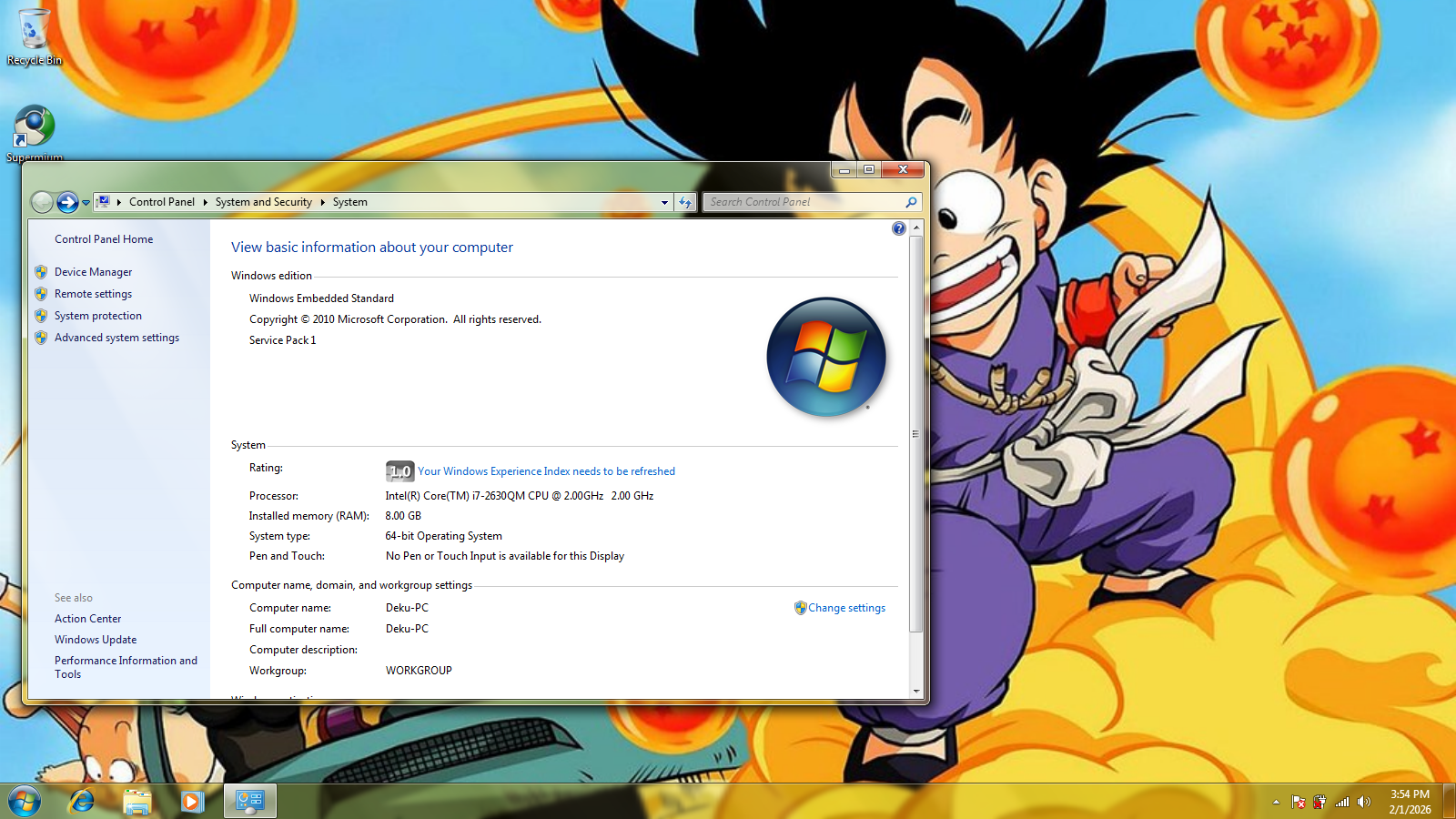Image resolution: width=1456 pixels, height=819 pixels.
Task: Click the Back arrow navigation button
Action: pos(42,202)
